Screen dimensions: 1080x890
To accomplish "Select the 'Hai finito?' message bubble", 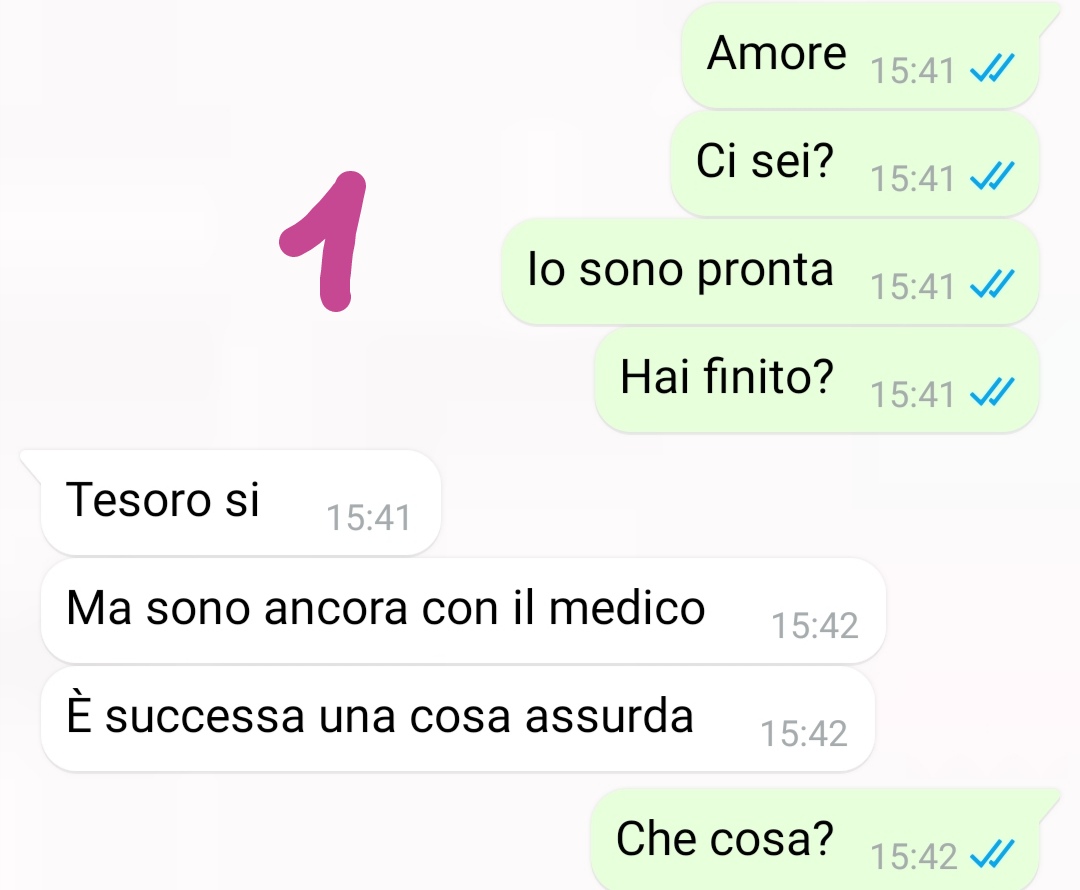I will tap(817, 380).
